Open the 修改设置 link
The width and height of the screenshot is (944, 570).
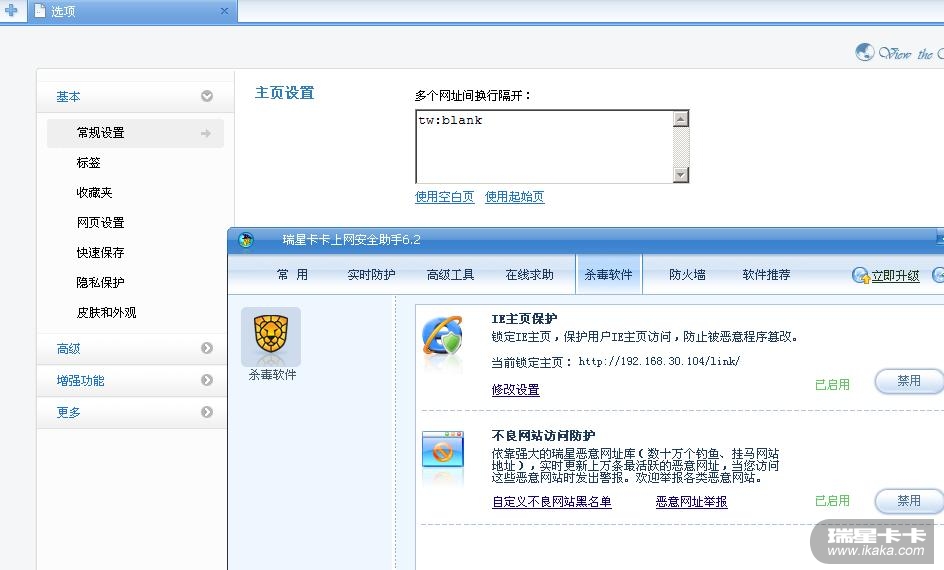tap(515, 389)
